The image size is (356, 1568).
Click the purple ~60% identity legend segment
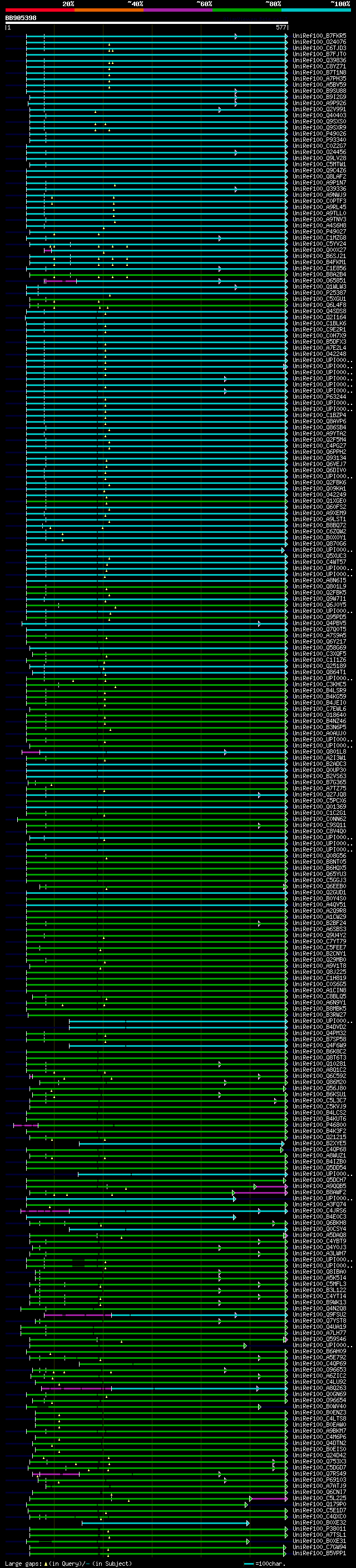tap(177, 11)
